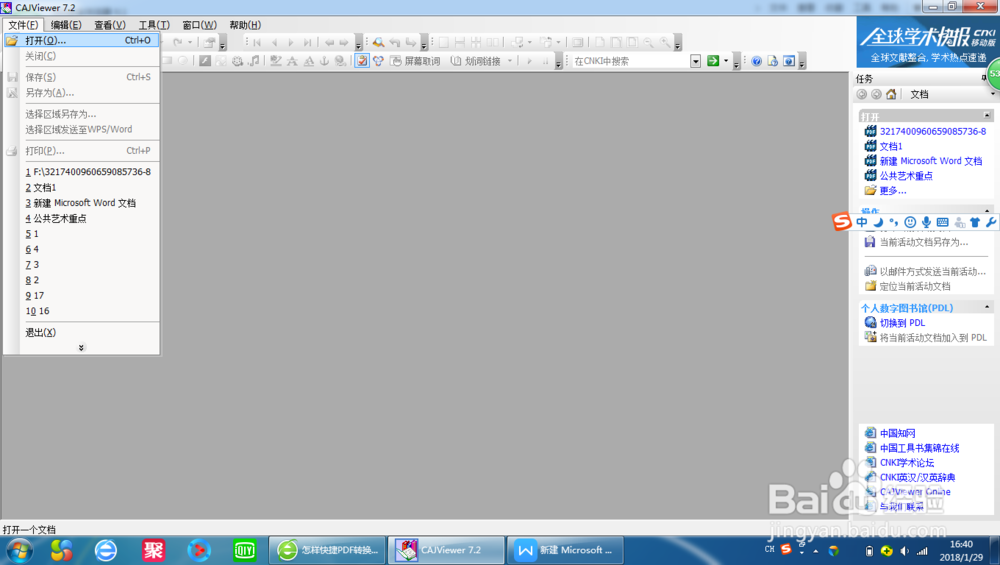Open the 查看(V) menu
Screen dimensions: 1000x565
pyautogui.click(x=110, y=25)
